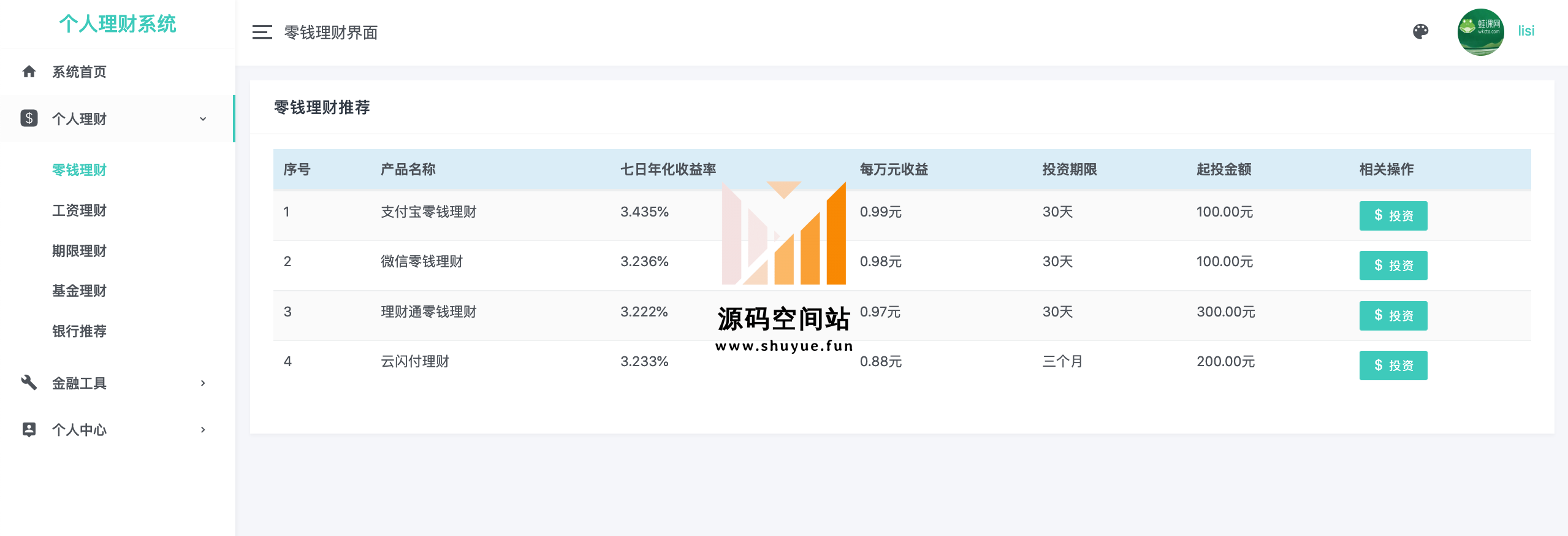Click the 200.00元 minimum amount cell
1568x536 pixels.
pos(1225,361)
